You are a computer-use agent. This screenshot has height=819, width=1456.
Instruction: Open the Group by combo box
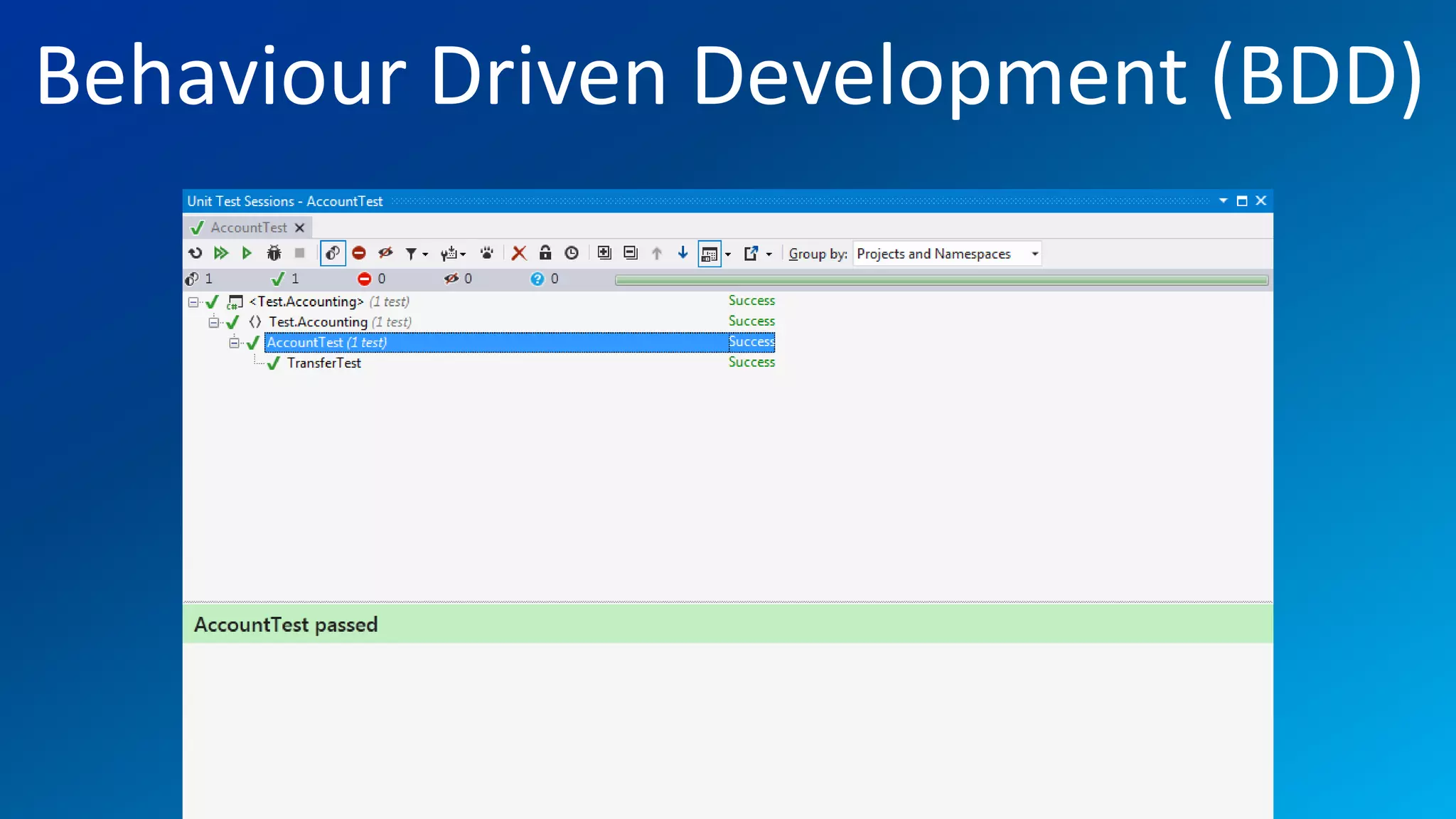click(947, 254)
